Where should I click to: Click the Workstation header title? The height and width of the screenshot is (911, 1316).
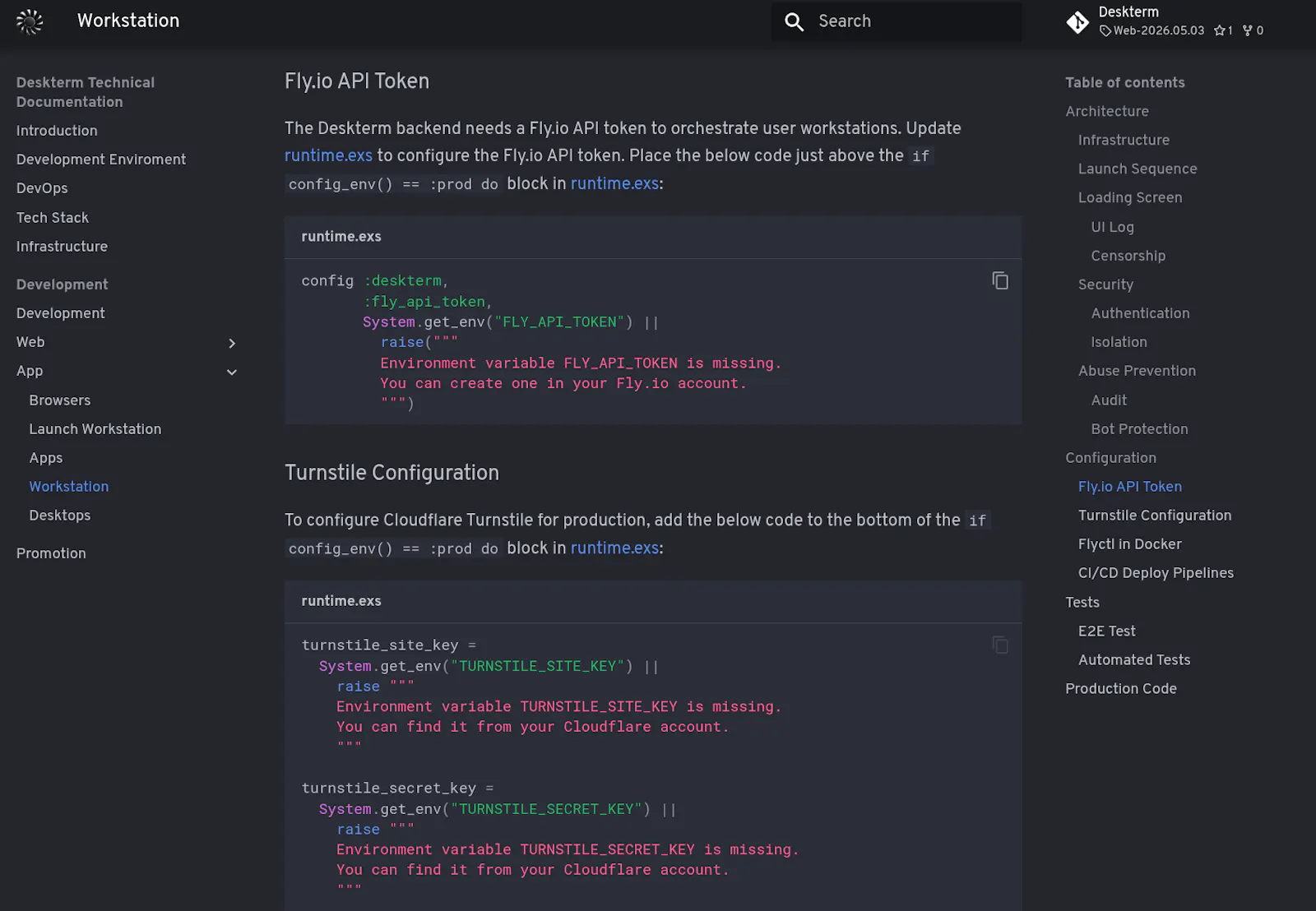click(x=128, y=21)
